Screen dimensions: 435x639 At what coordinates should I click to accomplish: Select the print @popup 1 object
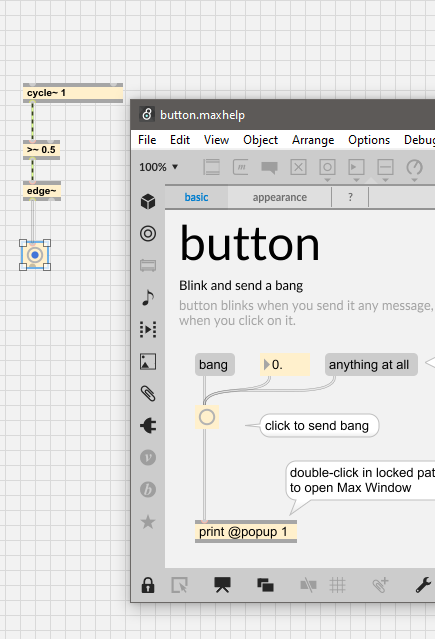pos(246,532)
